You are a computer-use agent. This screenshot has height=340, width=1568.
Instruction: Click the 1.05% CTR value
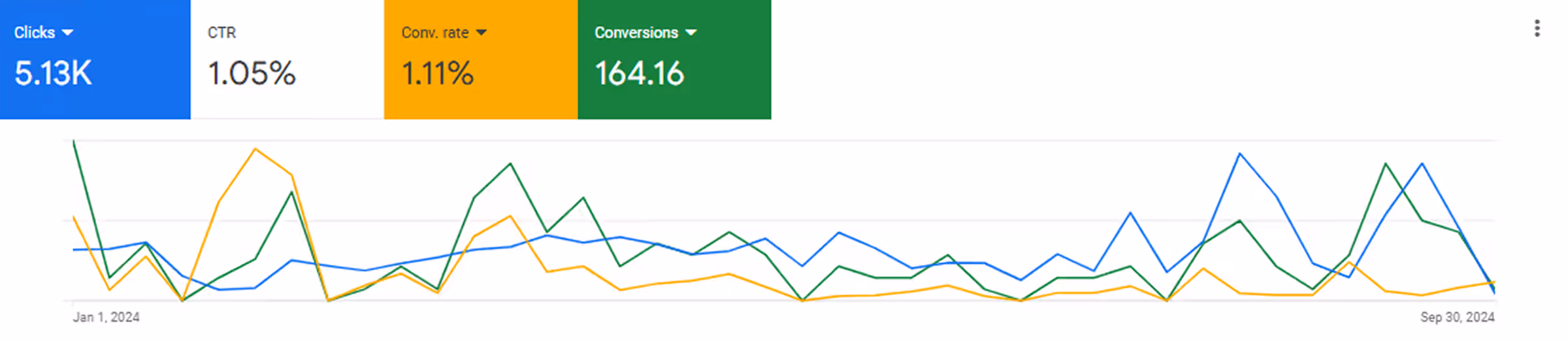click(252, 73)
